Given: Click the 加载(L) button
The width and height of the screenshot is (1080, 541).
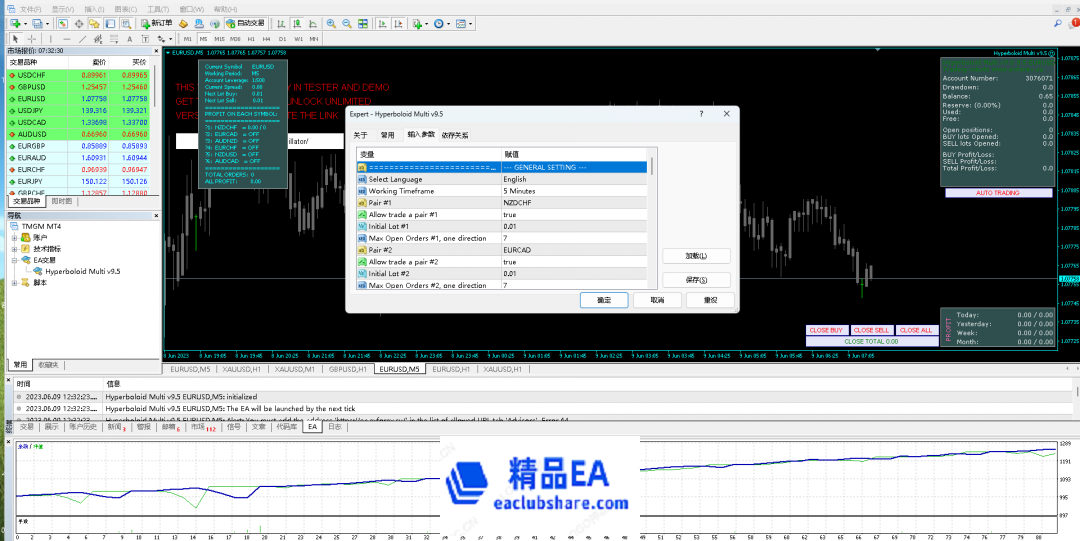Looking at the screenshot, I should pyautogui.click(x=696, y=256).
